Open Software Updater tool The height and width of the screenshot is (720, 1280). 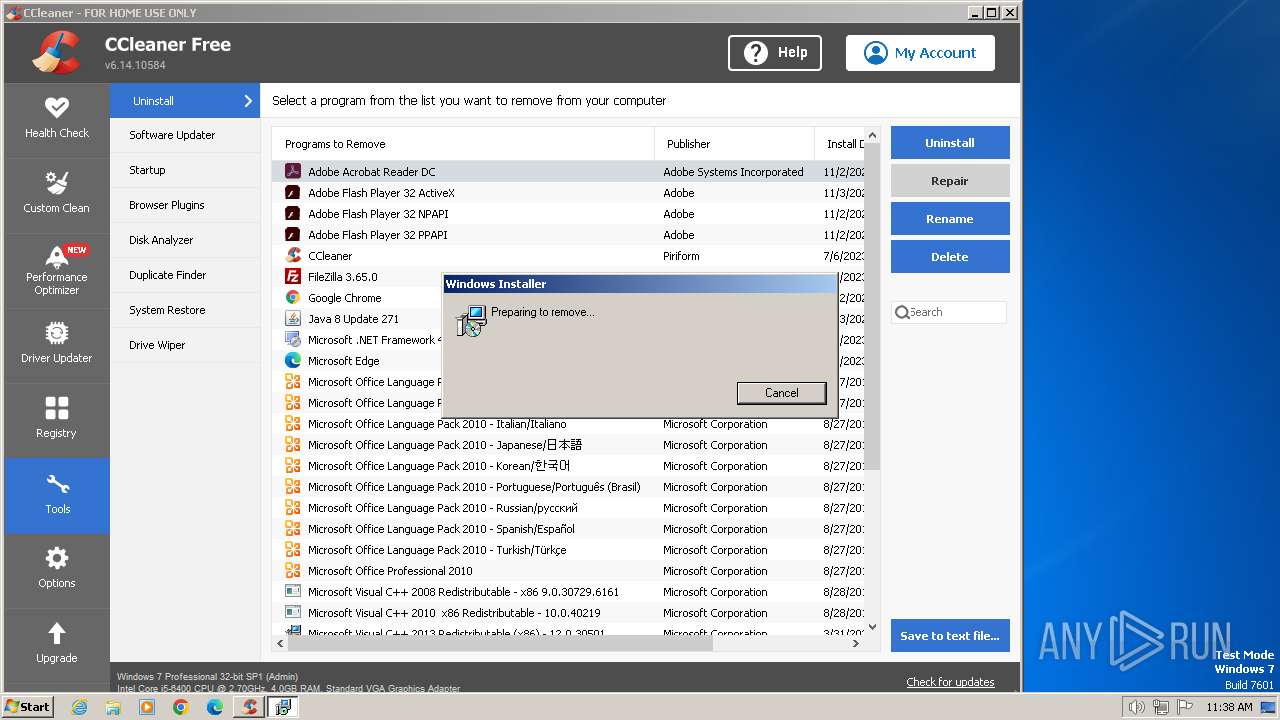(185, 135)
